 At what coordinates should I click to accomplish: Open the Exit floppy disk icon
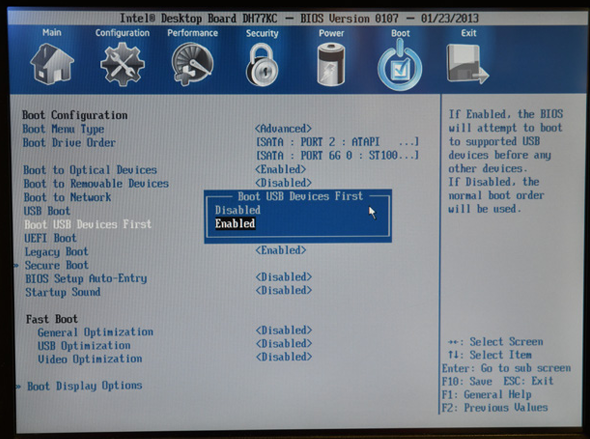click(468, 64)
